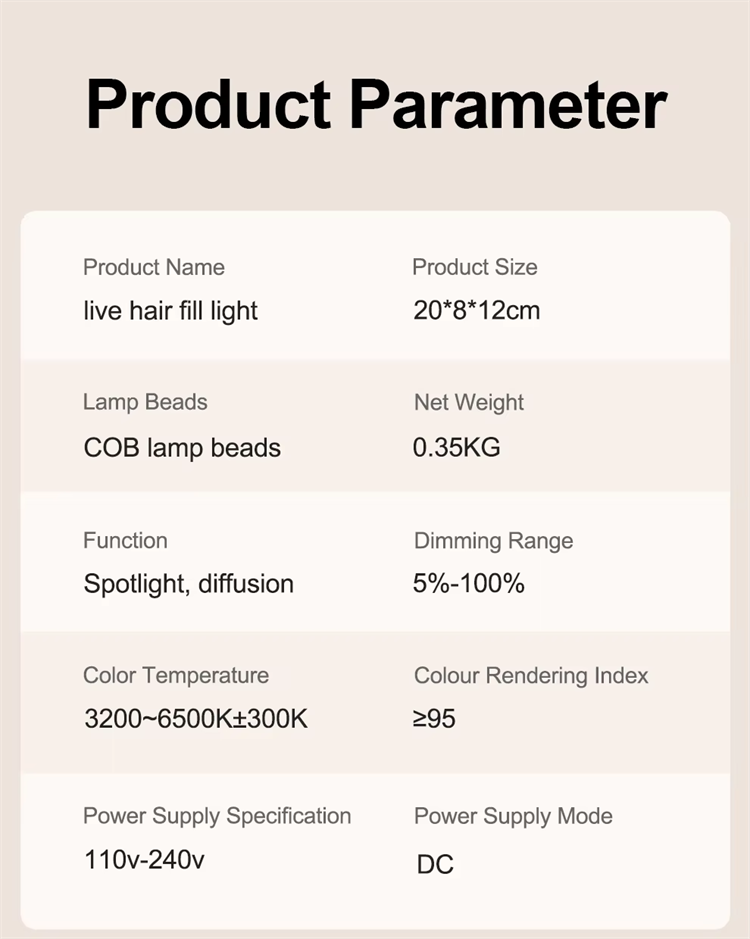Viewport: 750px width, 939px height.
Task: Select the Product Size label
Action: [474, 267]
